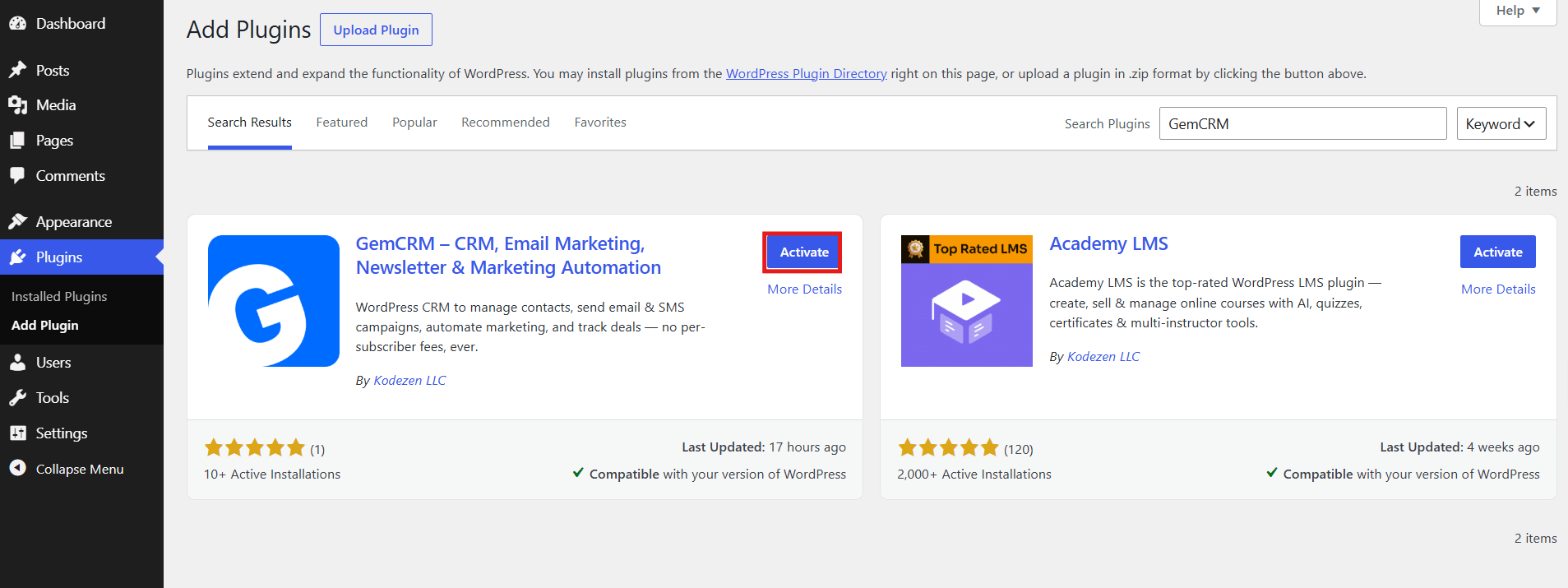Switch to the Recommended tab
Viewport: 1568px width, 588px height.
(x=506, y=123)
